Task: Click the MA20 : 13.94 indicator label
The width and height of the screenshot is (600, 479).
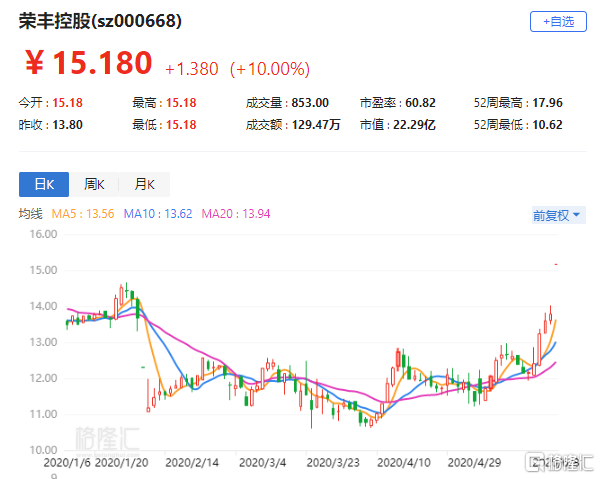Action: pyautogui.click(x=236, y=213)
